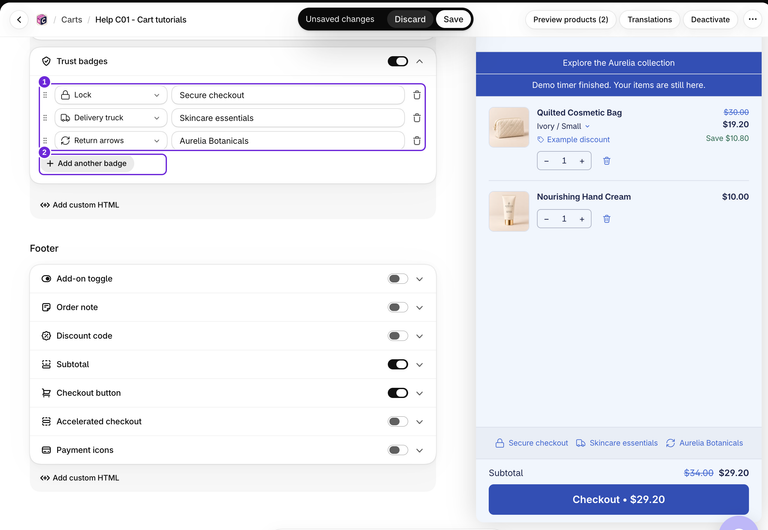Turn off the Subtotal switch
Image resolution: width=768 pixels, height=530 pixels.
pyautogui.click(x=398, y=364)
